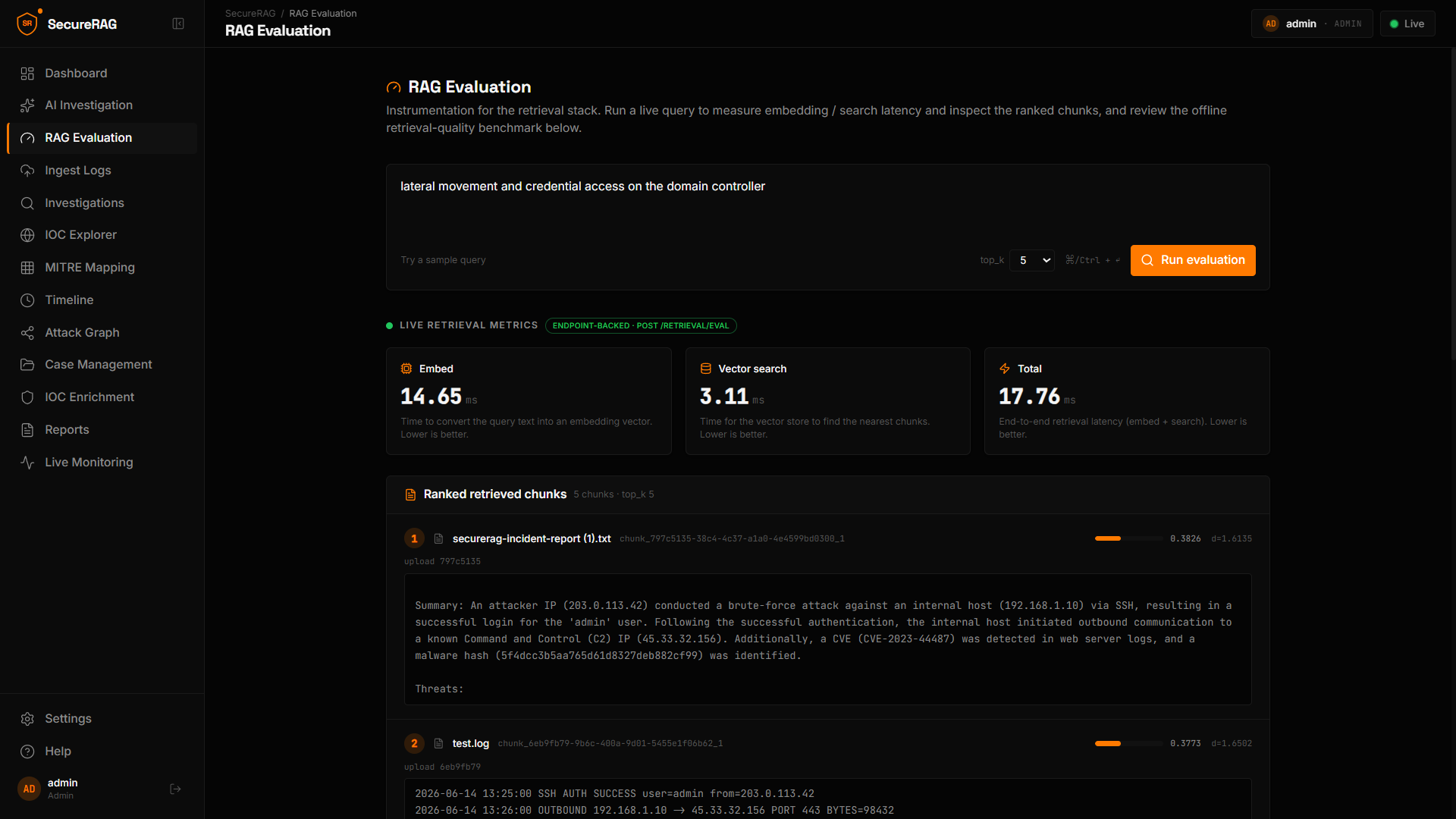Click the Dashboard grid icon
The width and height of the screenshot is (1456, 819).
click(x=27, y=74)
